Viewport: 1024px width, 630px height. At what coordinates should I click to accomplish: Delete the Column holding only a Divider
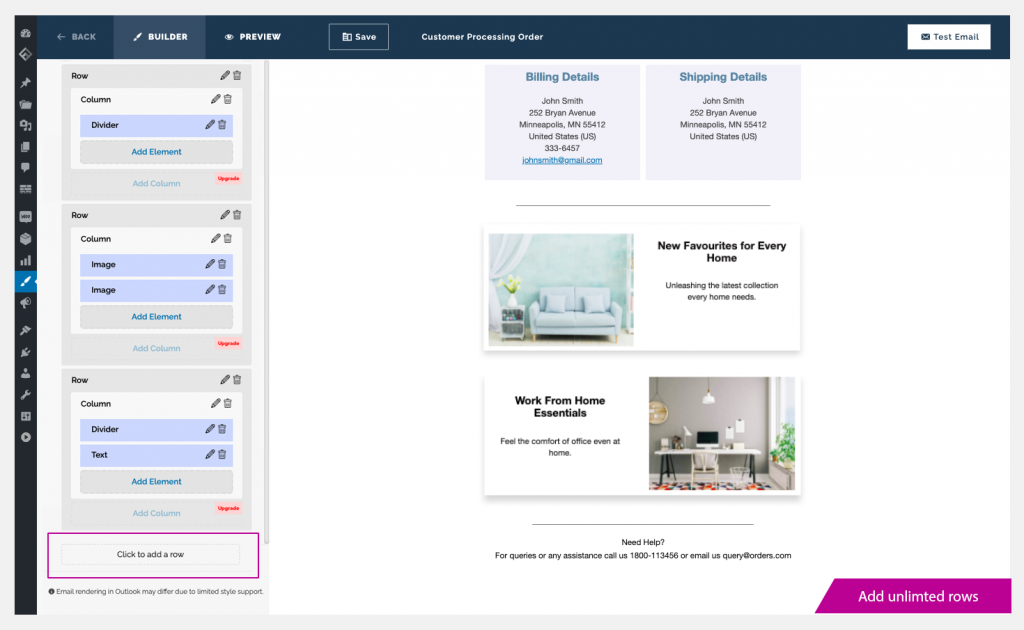(x=228, y=99)
